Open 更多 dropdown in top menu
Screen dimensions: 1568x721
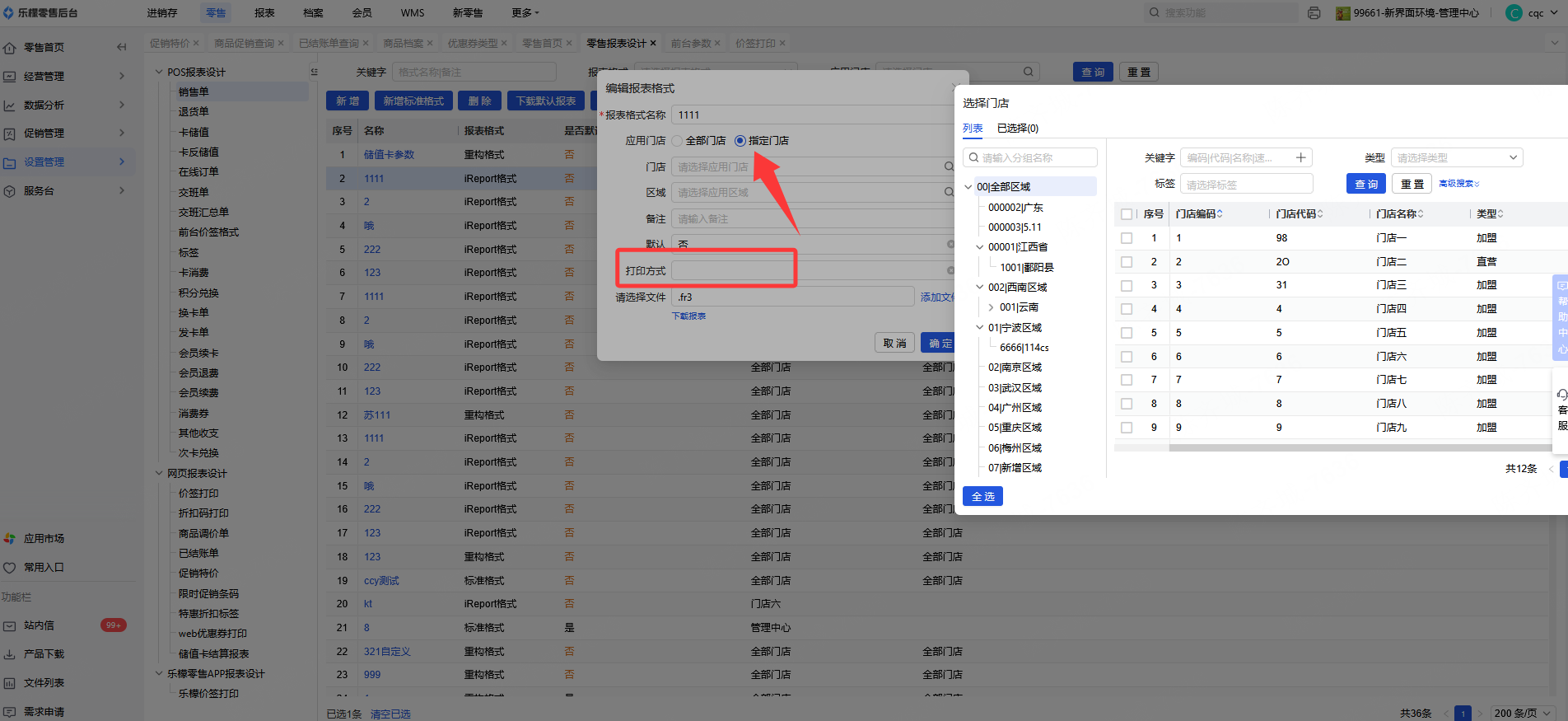525,12
